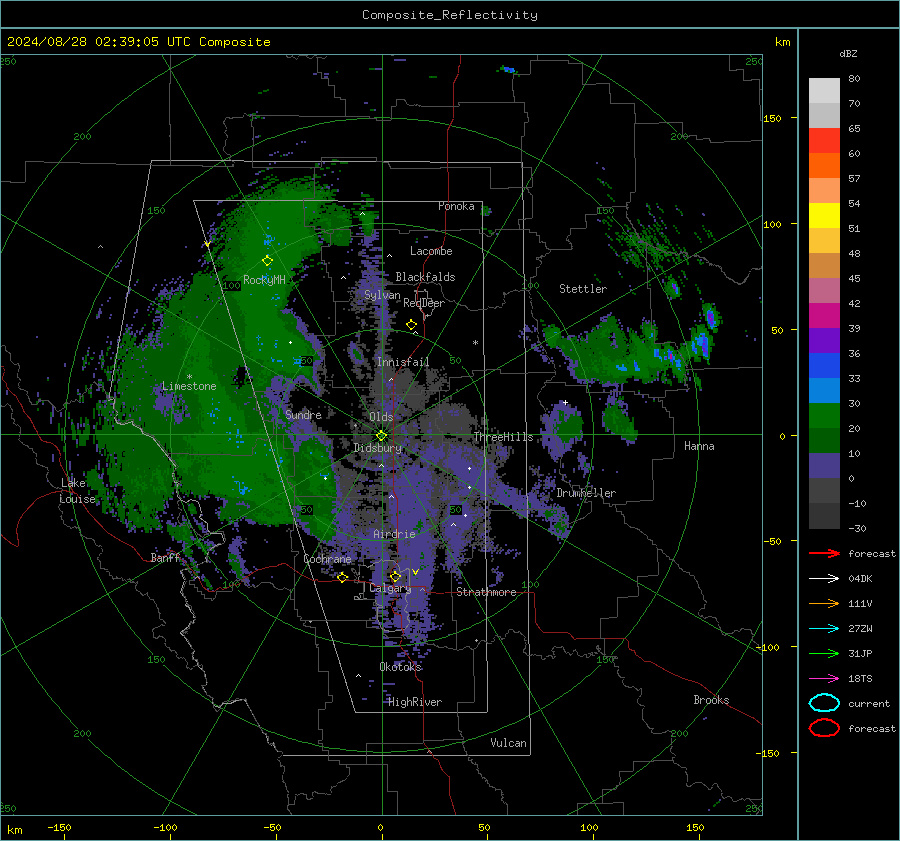
Task: Click the Drumheller town label
Action: click(586, 493)
